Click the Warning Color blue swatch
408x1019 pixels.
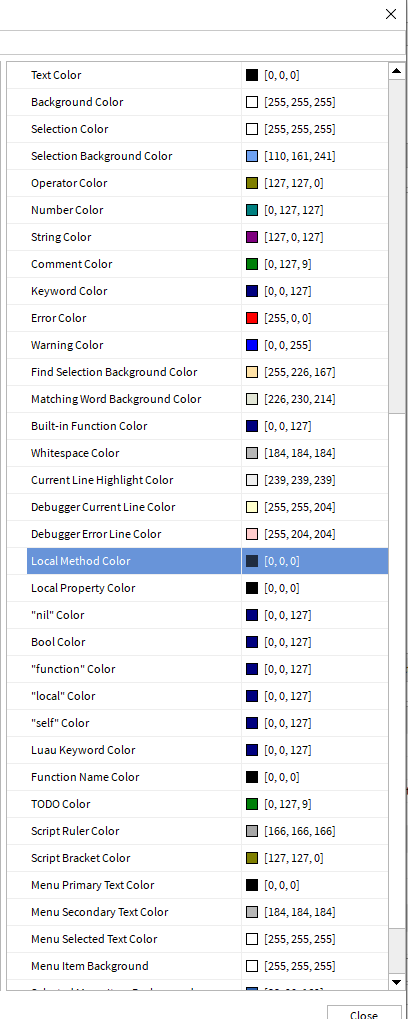point(252,345)
